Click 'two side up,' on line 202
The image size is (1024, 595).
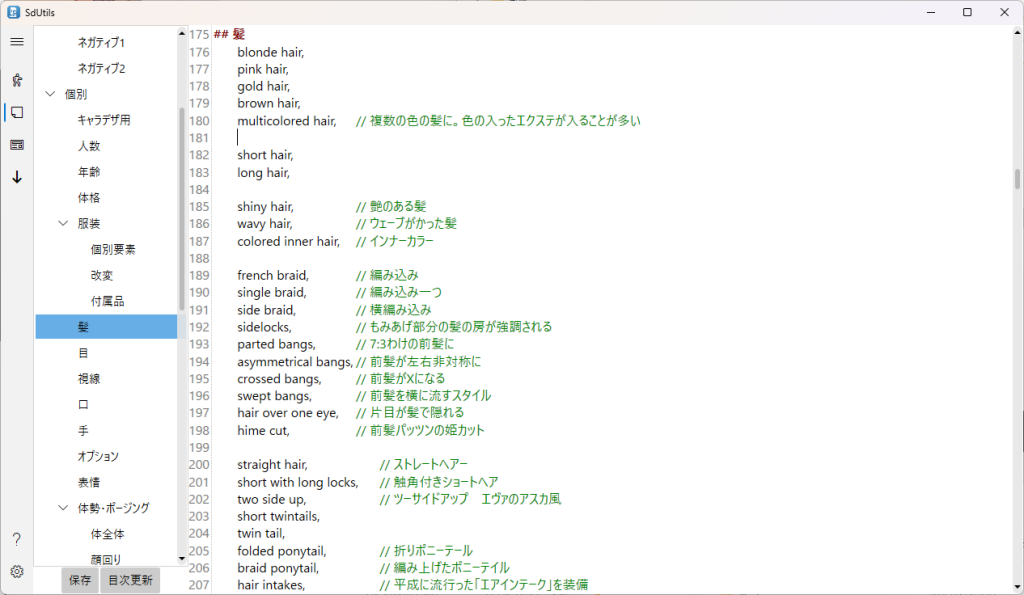click(x=272, y=499)
